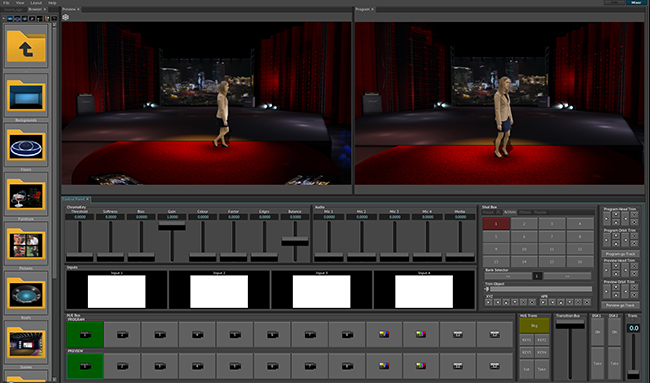
Task: Open the Pictures folder icon
Action: (26, 244)
